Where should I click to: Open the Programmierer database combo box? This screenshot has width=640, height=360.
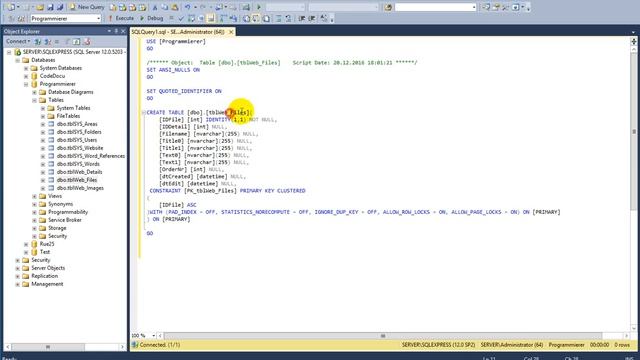click(65, 19)
